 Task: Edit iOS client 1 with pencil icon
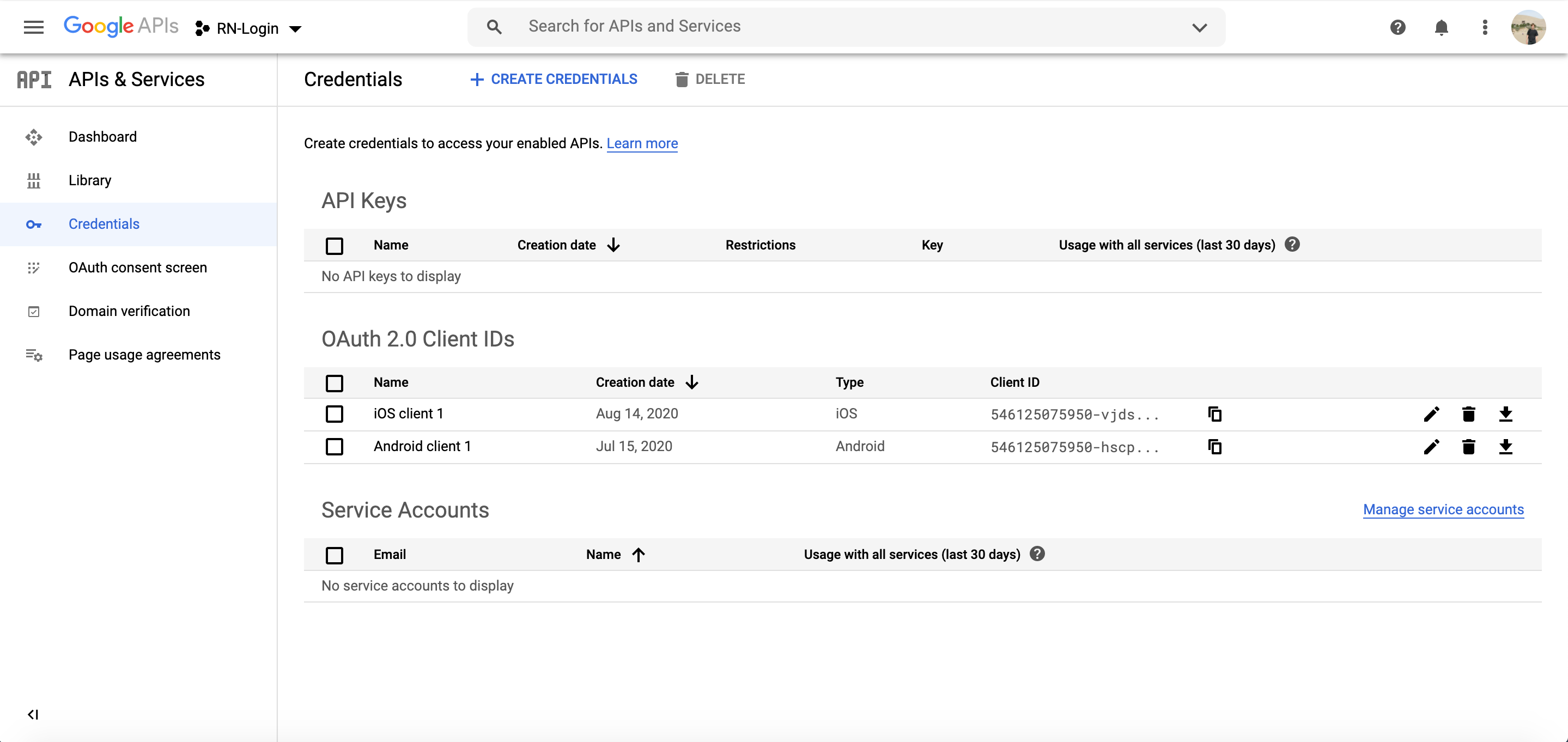[1432, 414]
